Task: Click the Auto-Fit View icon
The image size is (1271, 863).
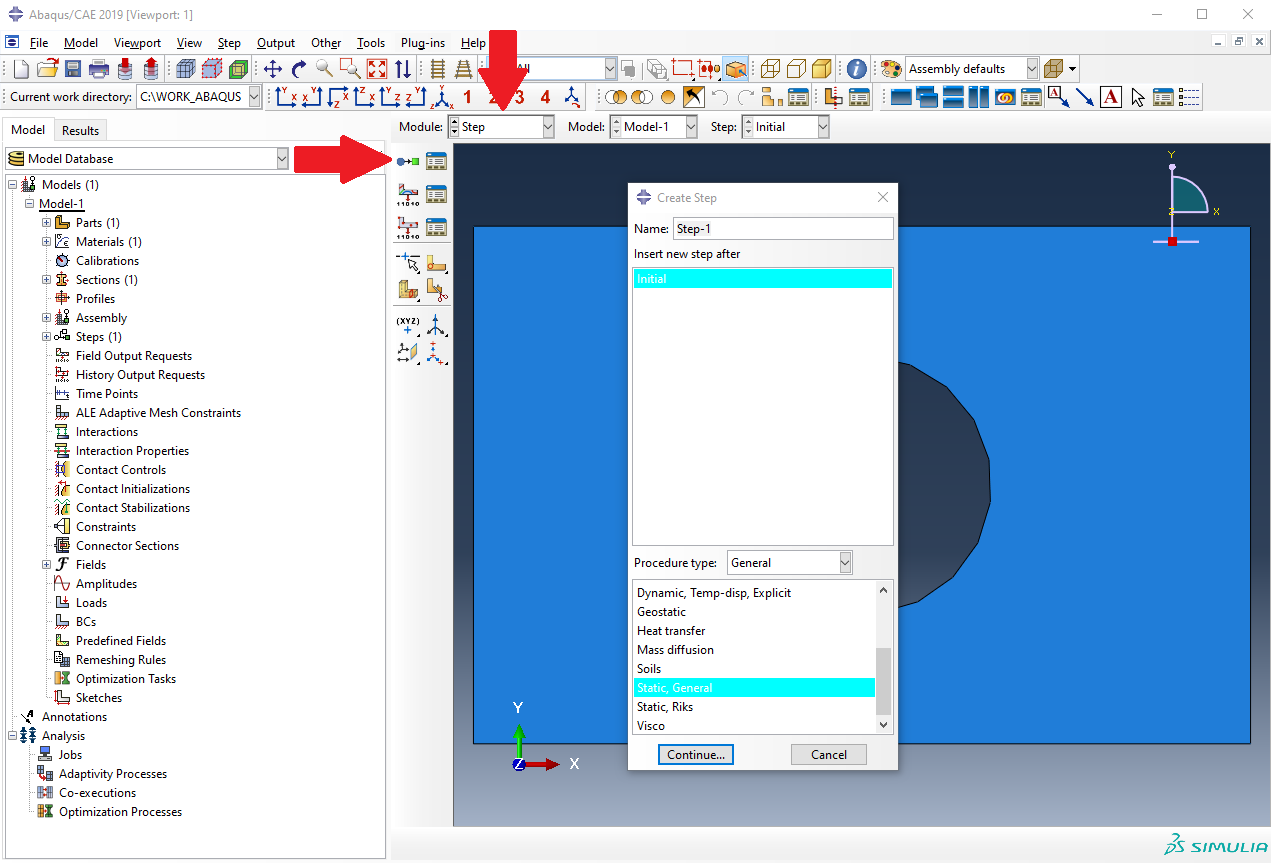Action: 377,69
